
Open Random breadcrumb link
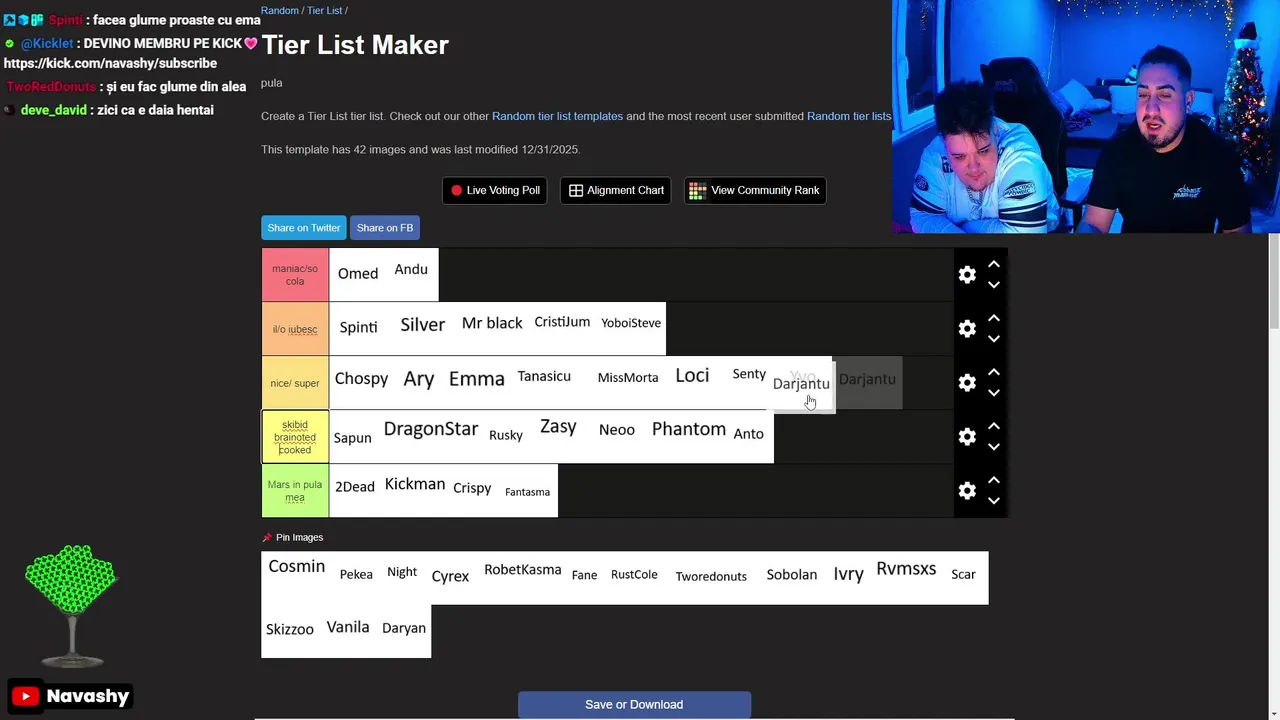[280, 10]
